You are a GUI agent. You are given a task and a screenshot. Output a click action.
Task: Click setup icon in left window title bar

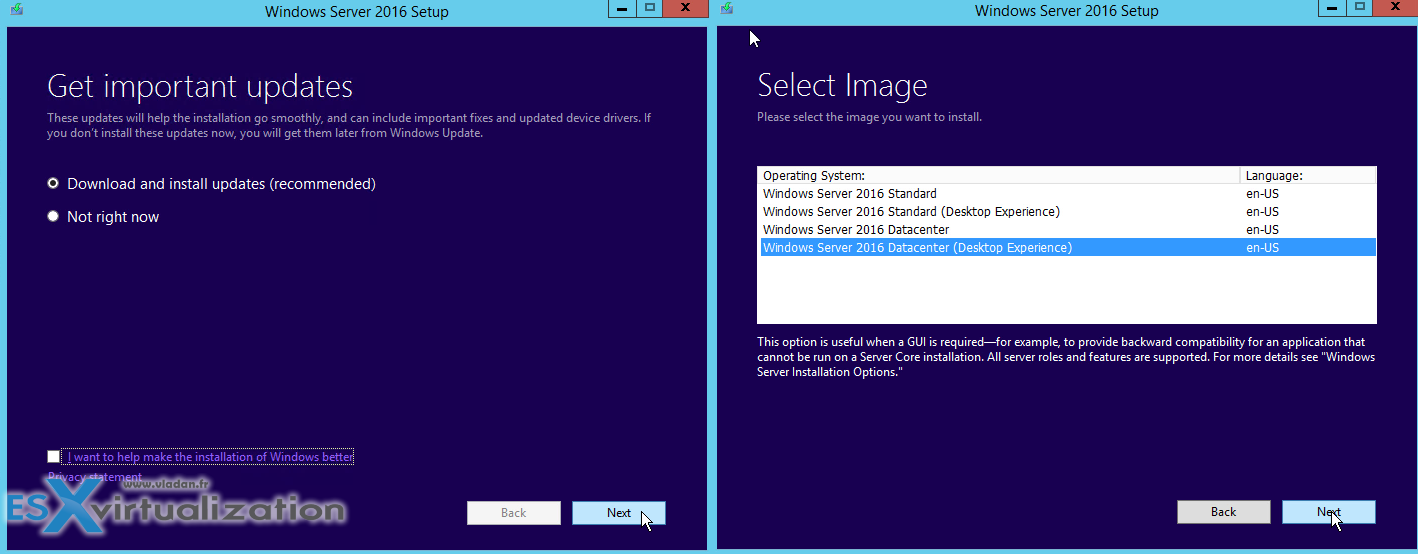click(15, 9)
